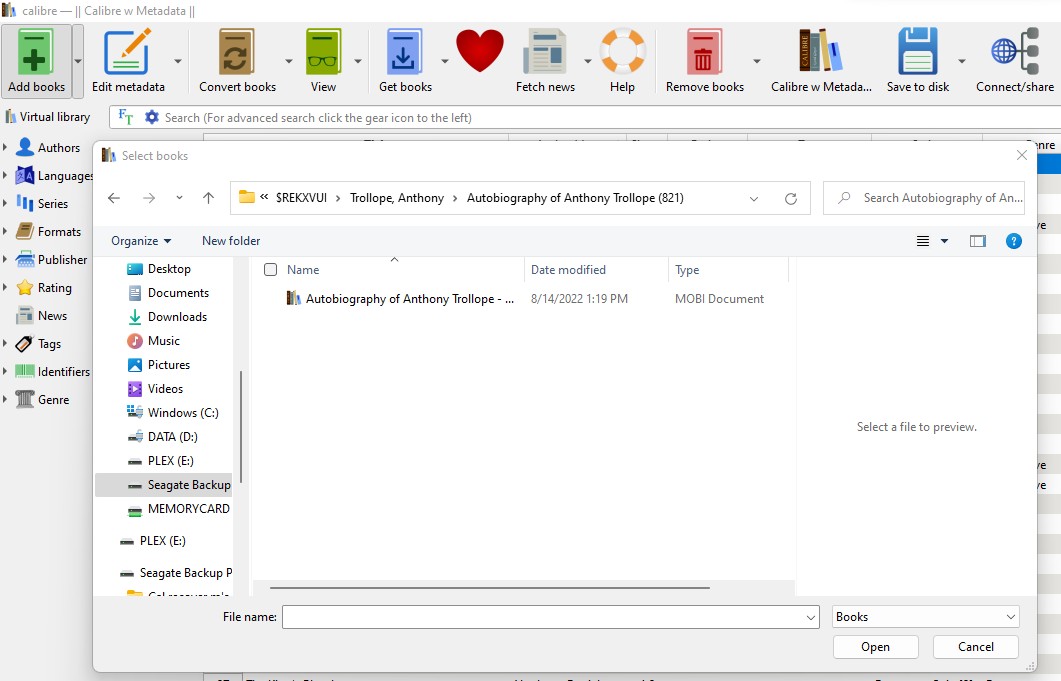The image size is (1061, 681).
Task: Open the Books file type dropdown
Action: (926, 617)
